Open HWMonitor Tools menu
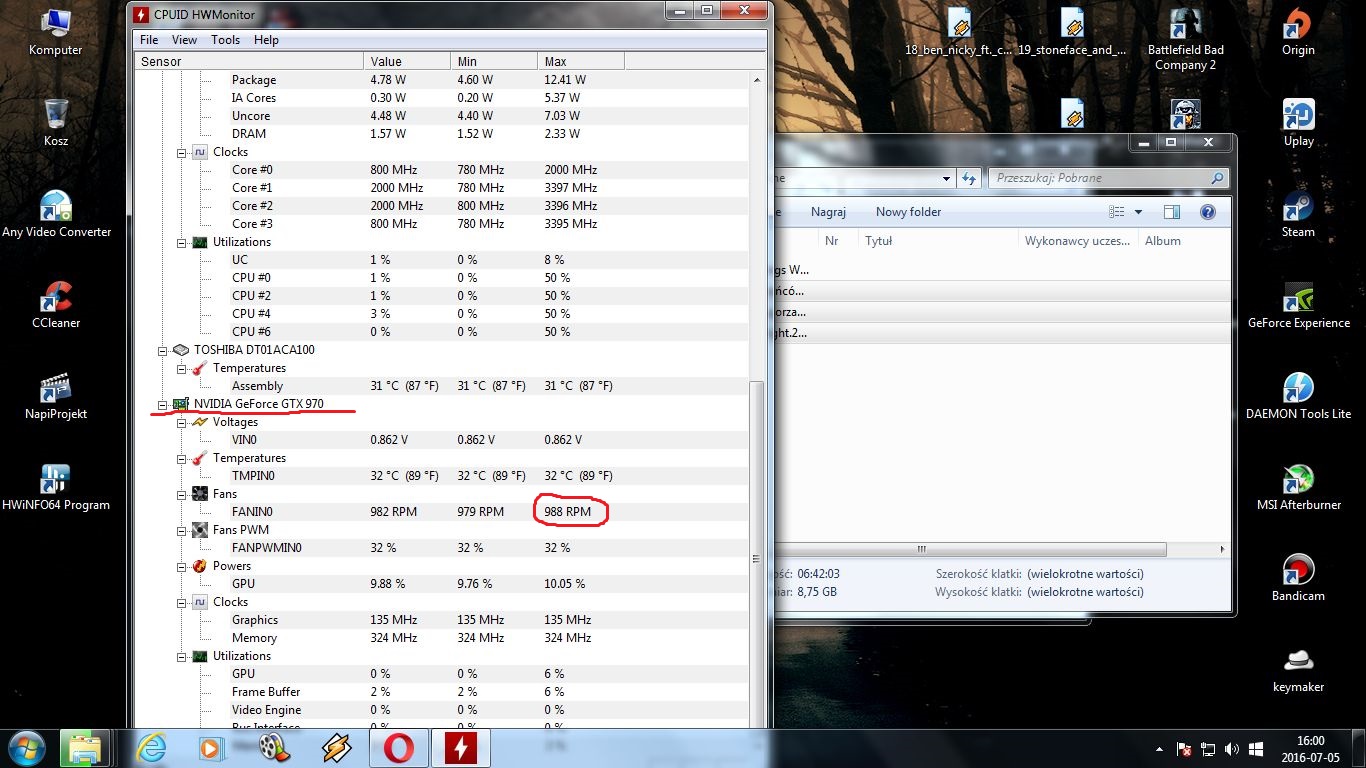The width and height of the screenshot is (1366, 768). point(225,40)
